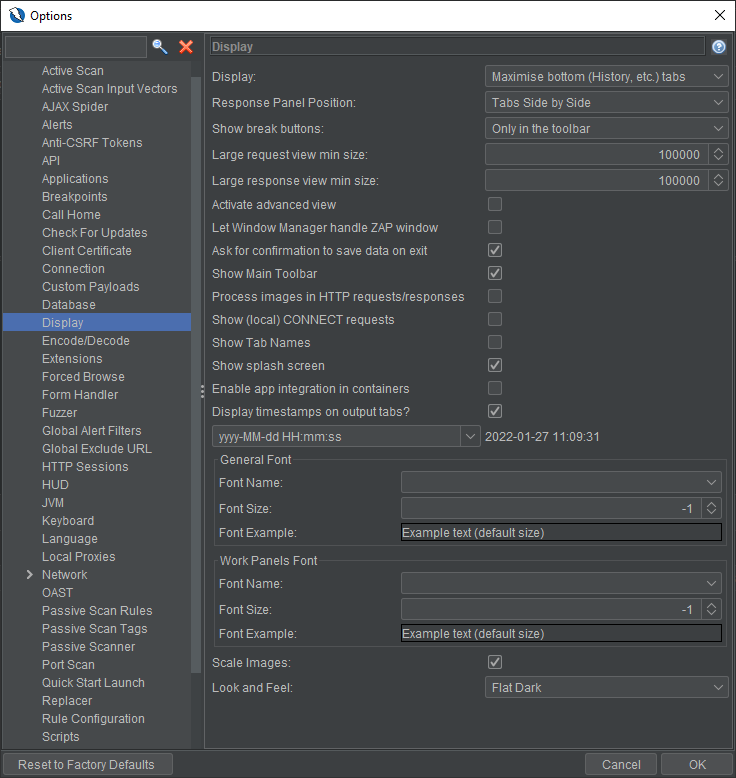Toggle Show Main Toolbar checkbox
The width and height of the screenshot is (736, 778).
pyautogui.click(x=495, y=273)
